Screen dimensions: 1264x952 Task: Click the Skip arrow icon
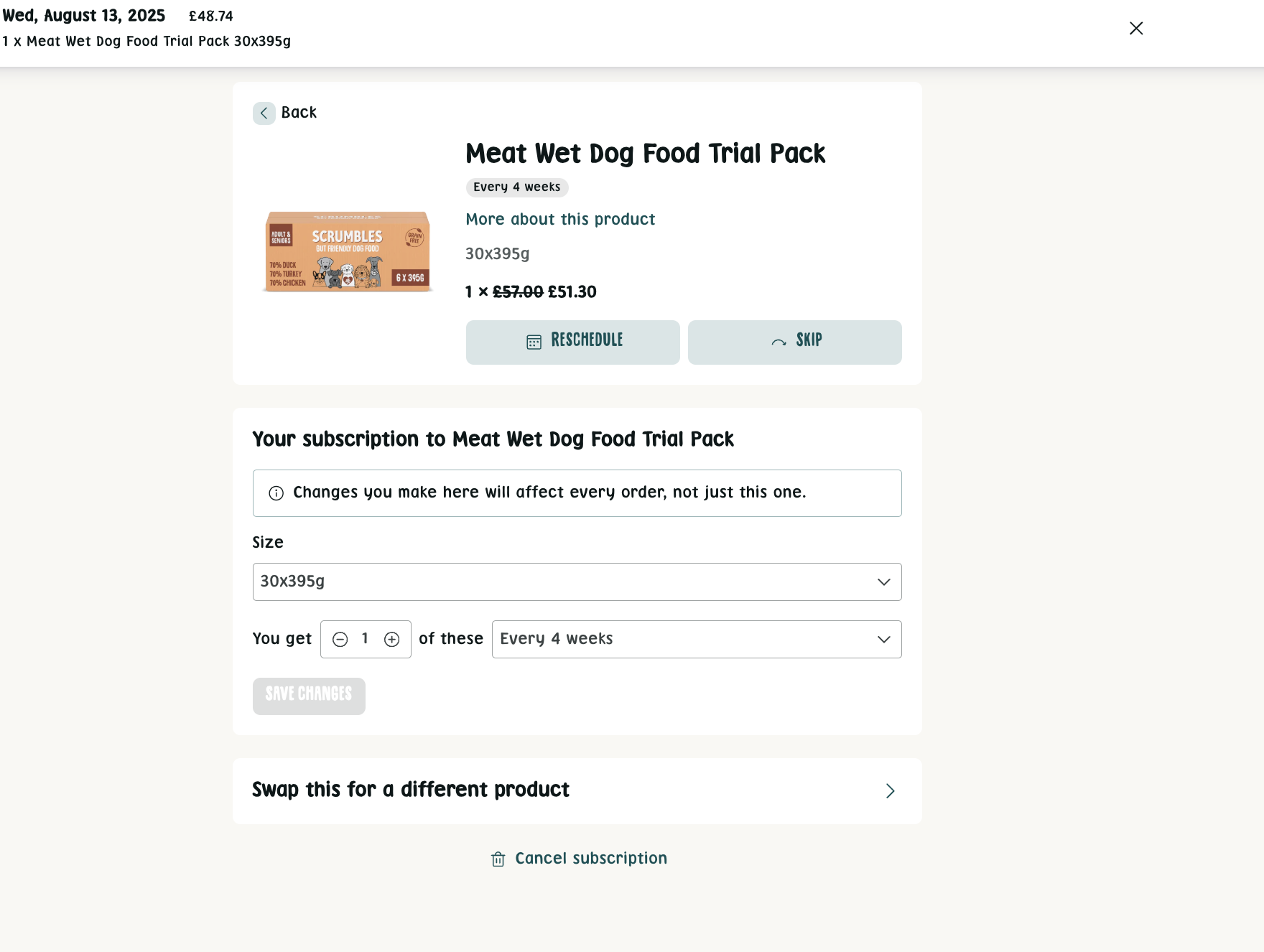click(779, 342)
